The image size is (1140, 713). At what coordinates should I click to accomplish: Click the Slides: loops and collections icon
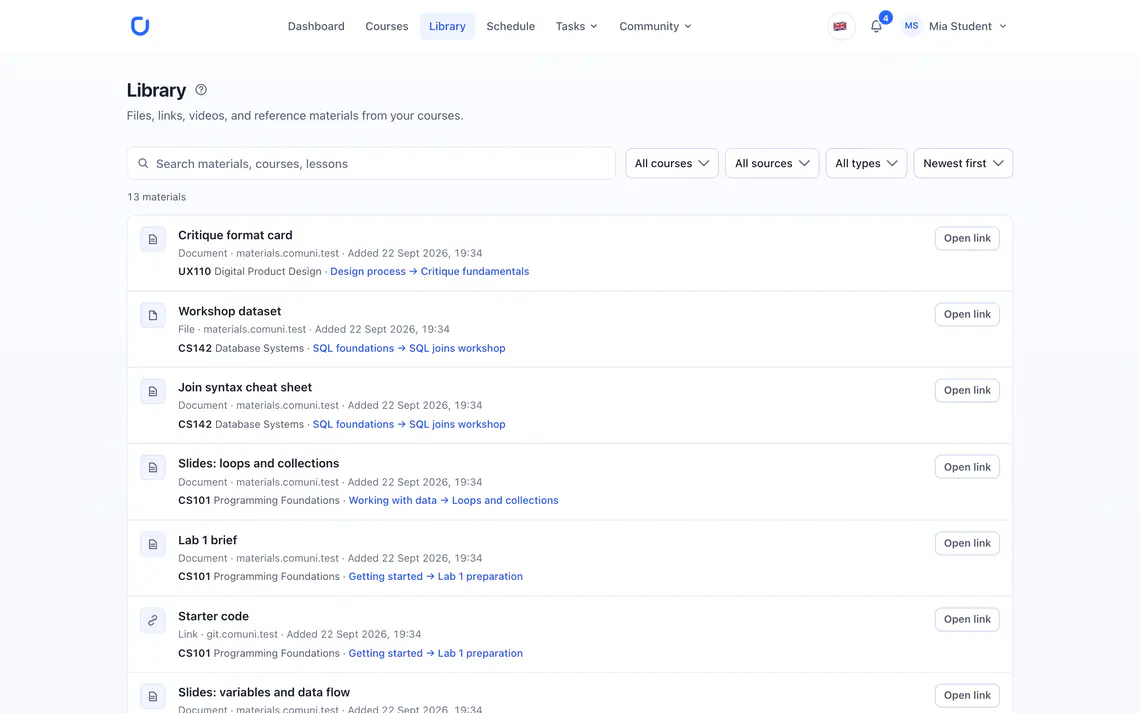(x=153, y=467)
